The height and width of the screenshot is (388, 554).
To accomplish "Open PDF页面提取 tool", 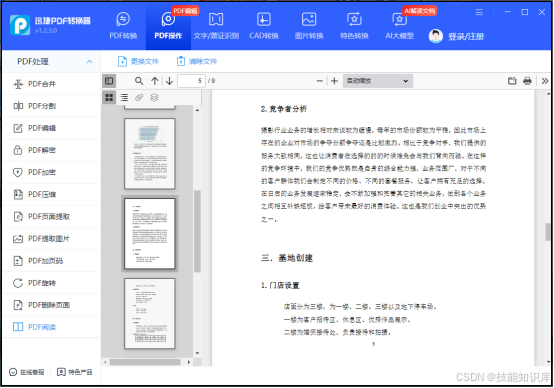I will click(x=51, y=217).
